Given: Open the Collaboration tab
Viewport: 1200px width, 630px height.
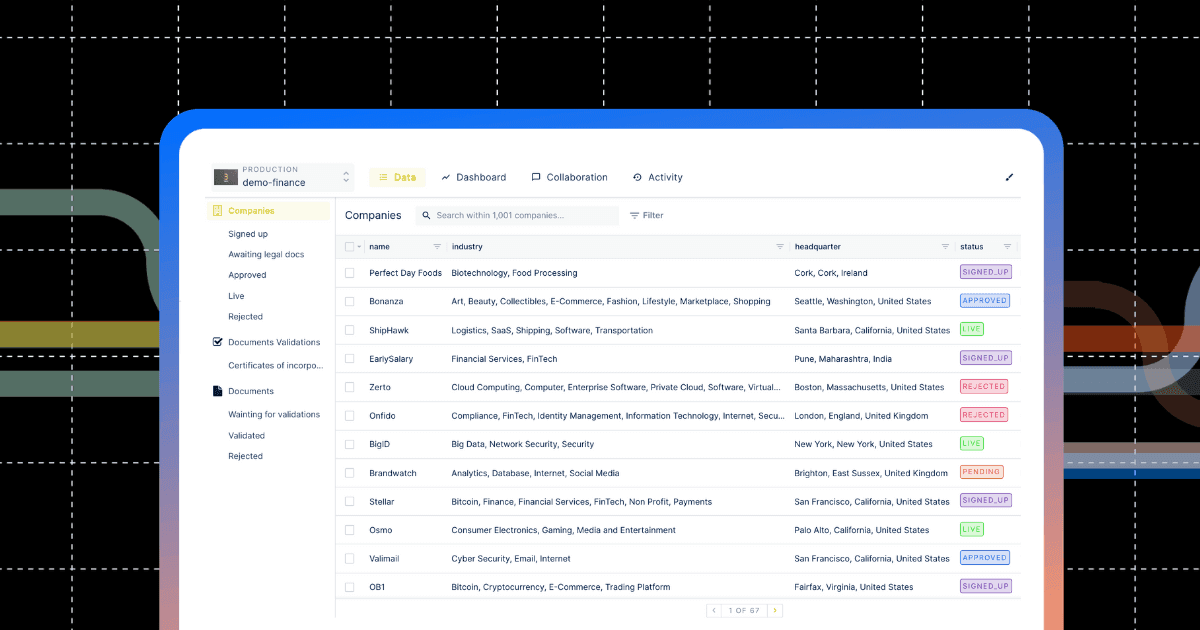Looking at the screenshot, I should click(x=569, y=177).
